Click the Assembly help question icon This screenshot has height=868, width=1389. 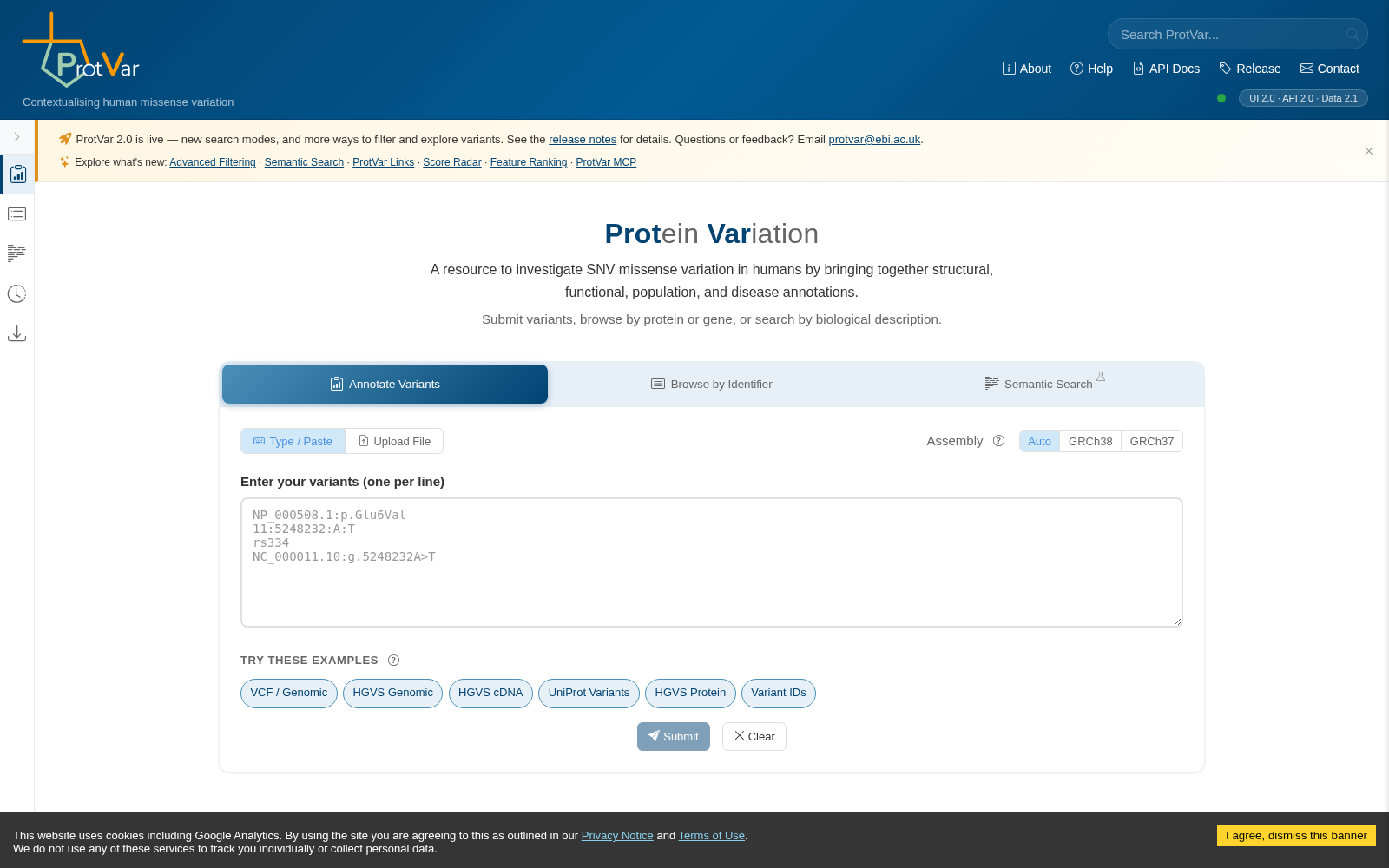pyautogui.click(x=998, y=441)
